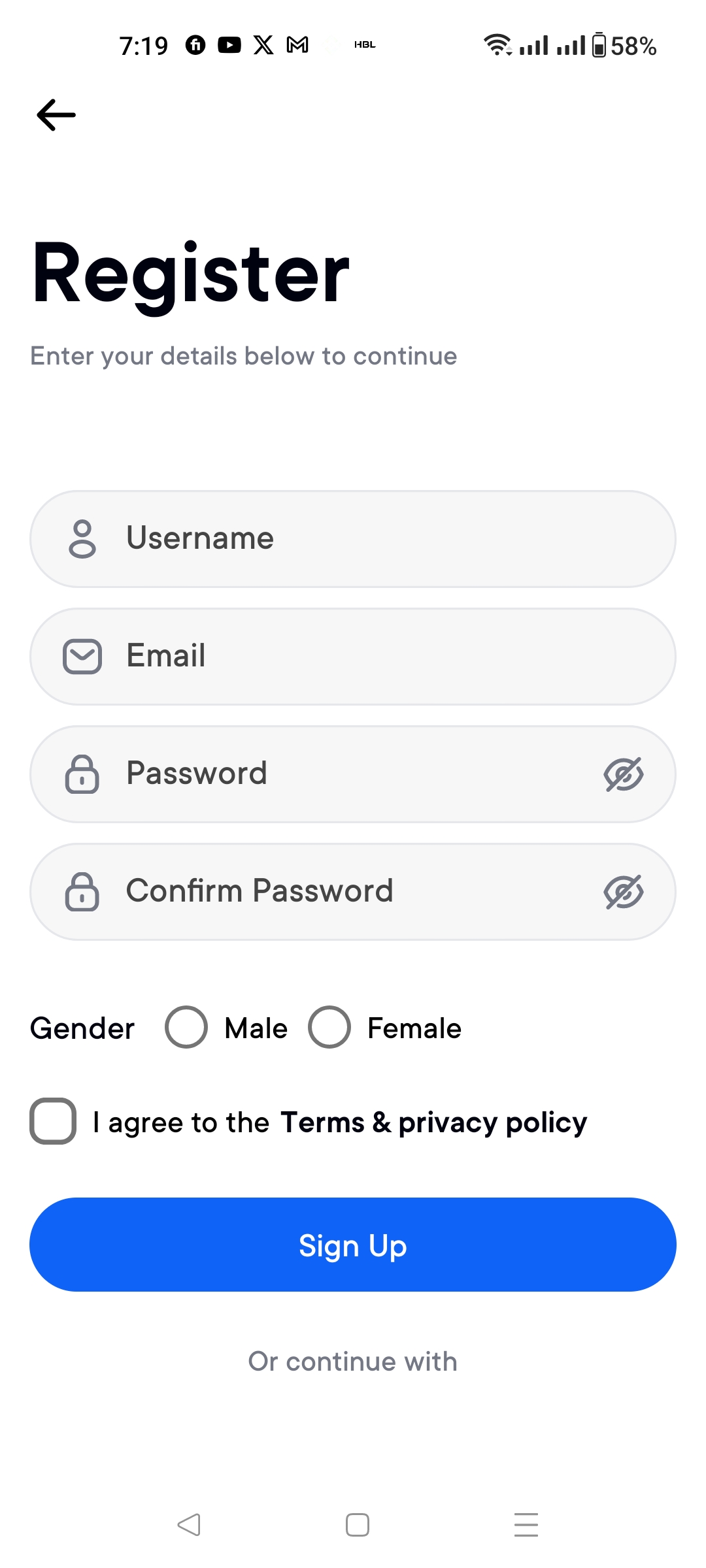Tap the Android back triangle button
This screenshot has height=1568, width=706.
[x=189, y=1524]
